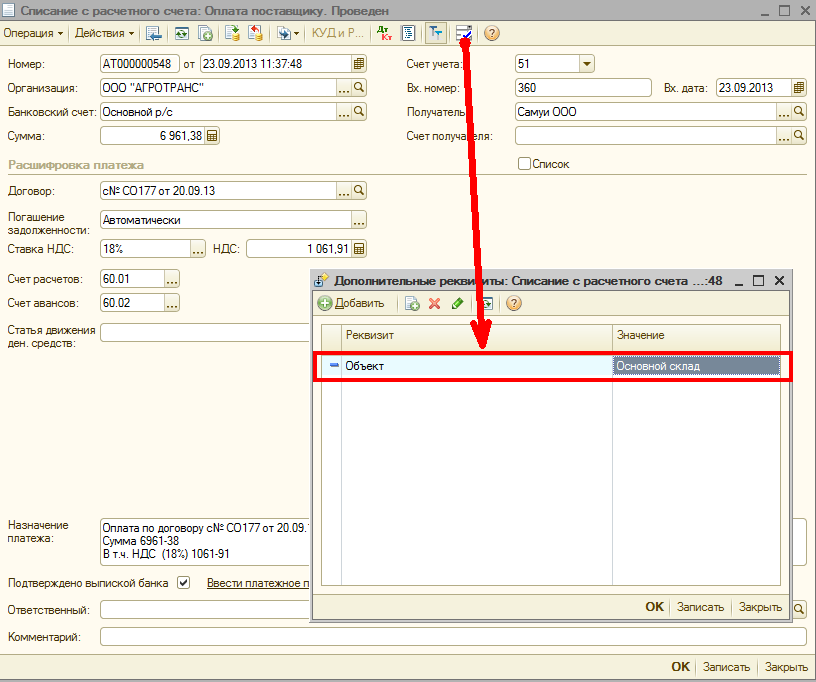Open the Операция menu
The width and height of the screenshot is (816, 682).
pyautogui.click(x=33, y=33)
